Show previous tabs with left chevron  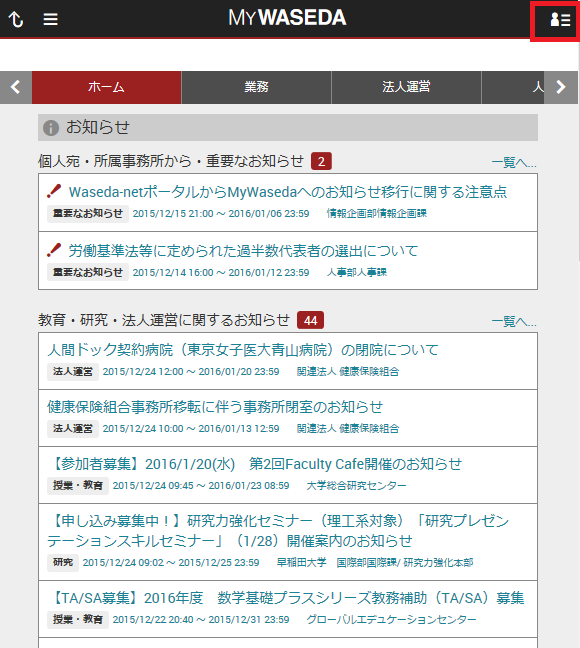(x=16, y=87)
